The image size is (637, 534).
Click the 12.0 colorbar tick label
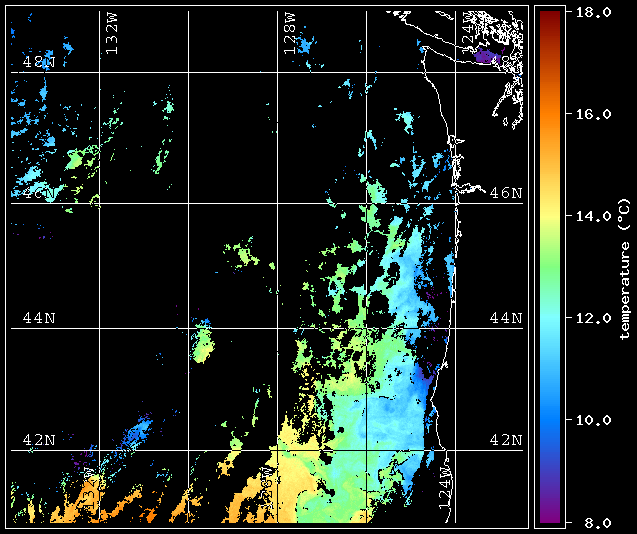coord(594,318)
